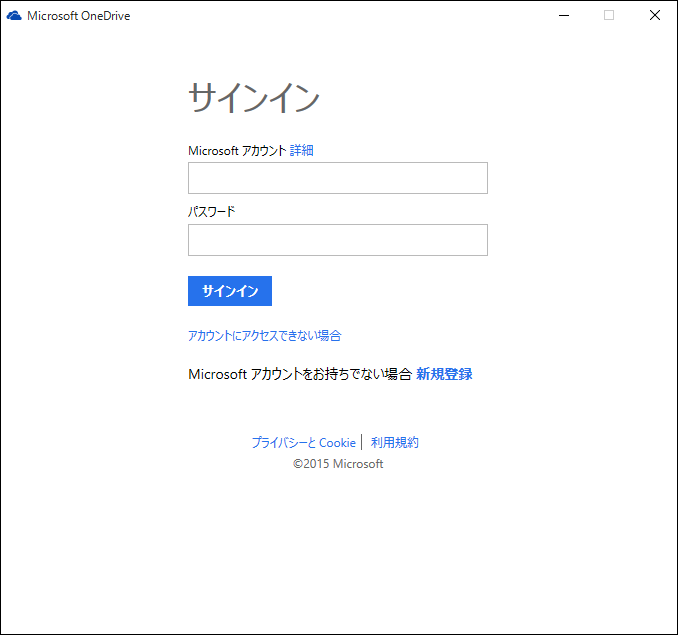
Task: Open the プライバシーと Cookie link
Action: click(304, 443)
